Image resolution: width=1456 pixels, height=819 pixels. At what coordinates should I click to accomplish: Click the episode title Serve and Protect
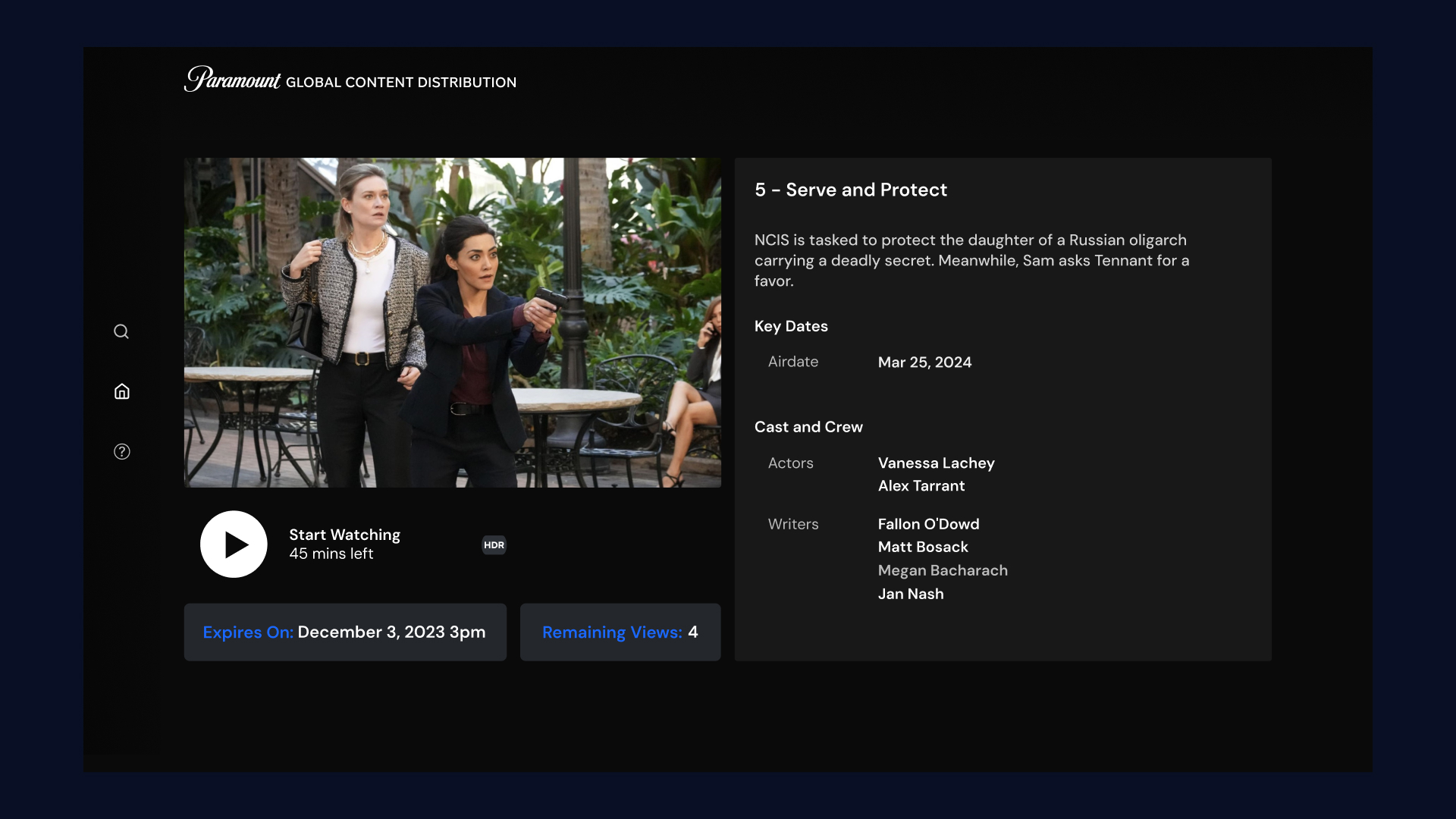pyautogui.click(x=850, y=190)
